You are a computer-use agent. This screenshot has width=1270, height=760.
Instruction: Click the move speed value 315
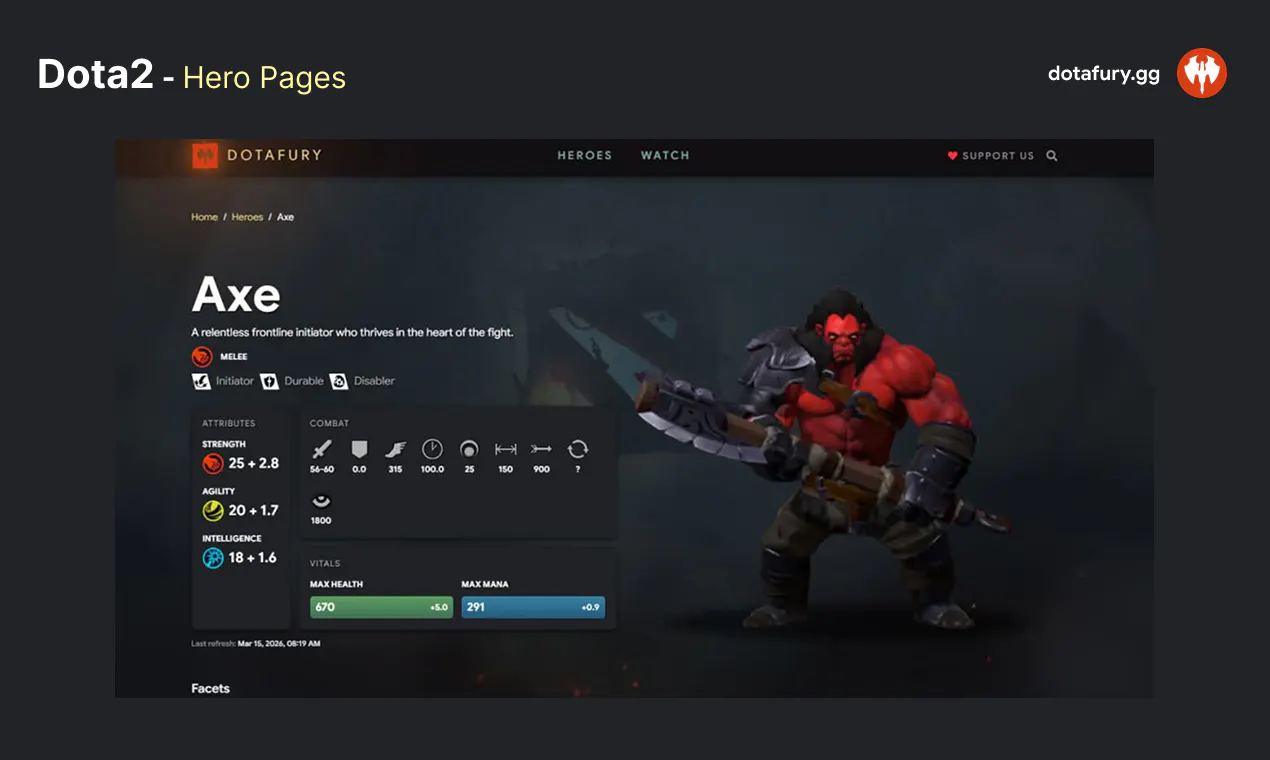coord(395,469)
